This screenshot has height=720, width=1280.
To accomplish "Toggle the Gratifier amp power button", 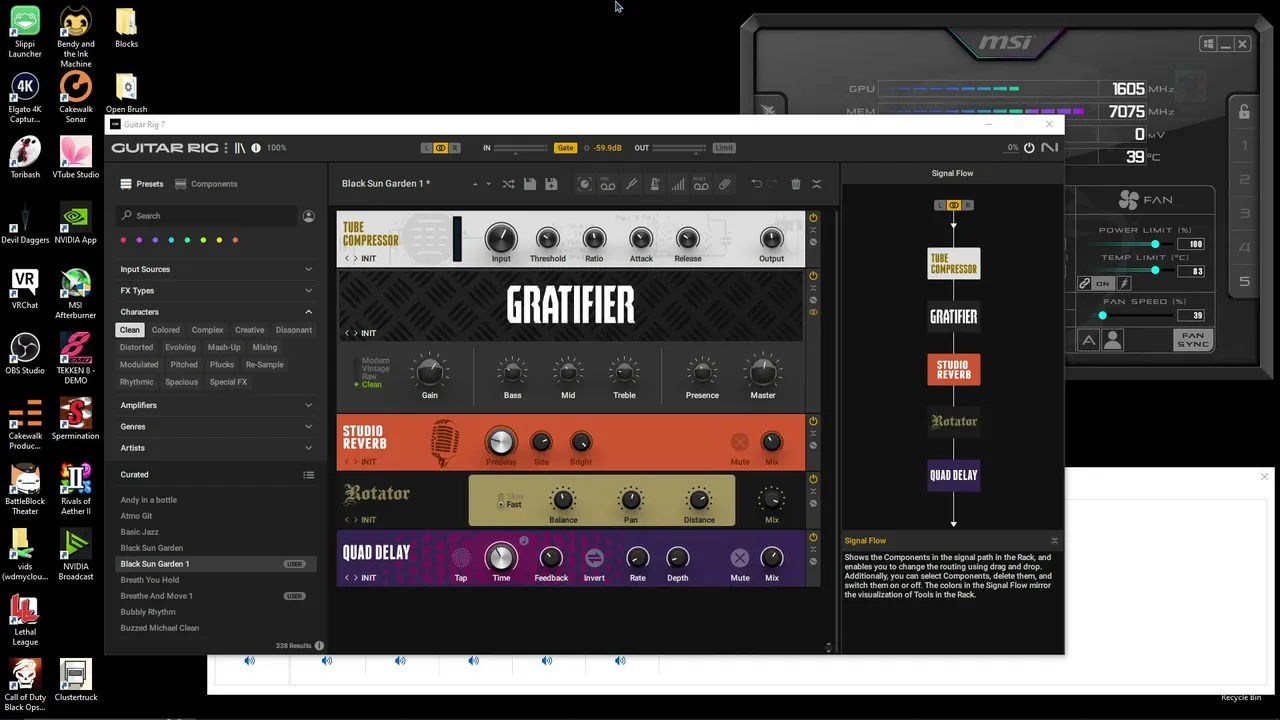I will (813, 276).
